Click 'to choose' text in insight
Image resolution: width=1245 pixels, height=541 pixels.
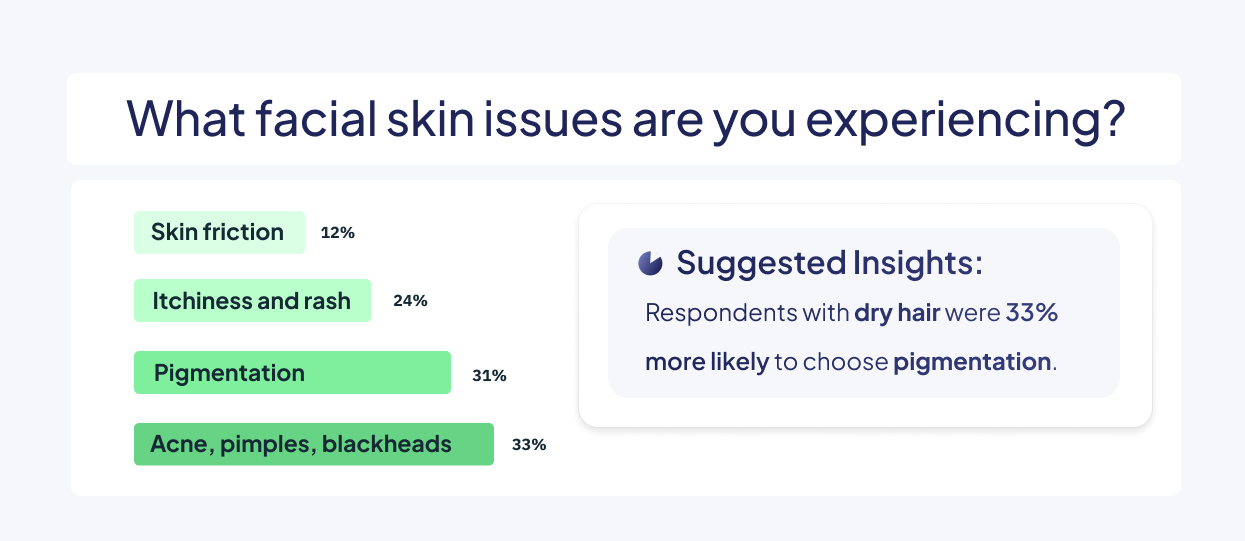tap(831, 362)
